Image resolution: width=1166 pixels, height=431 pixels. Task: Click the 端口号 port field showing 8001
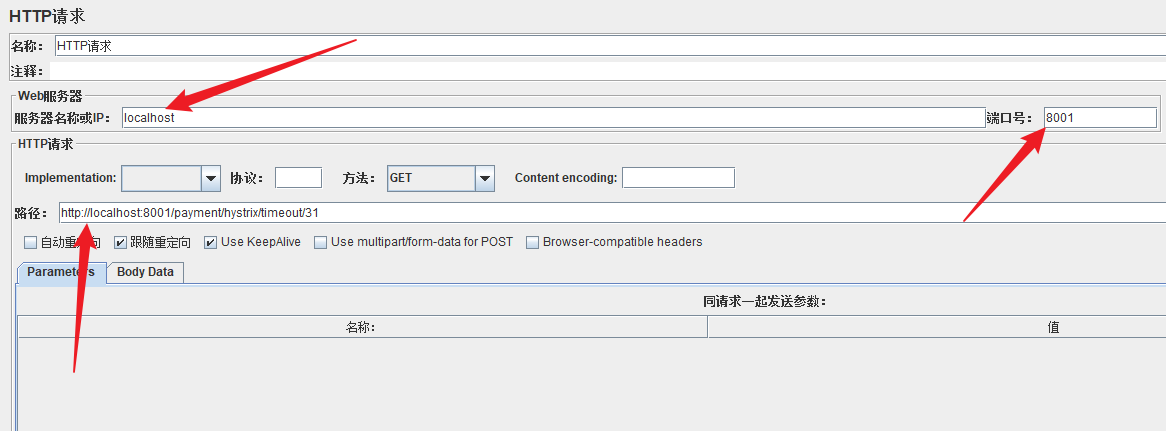pos(1100,118)
